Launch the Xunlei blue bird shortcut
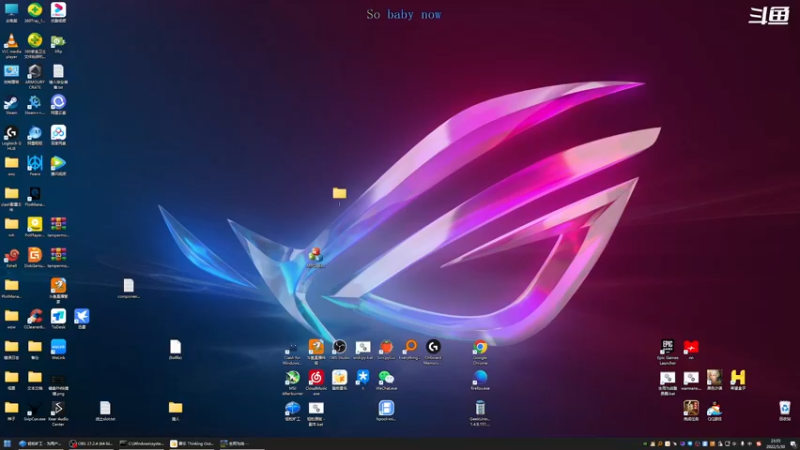Image resolution: width=800 pixels, height=450 pixels. pyautogui.click(x=82, y=319)
